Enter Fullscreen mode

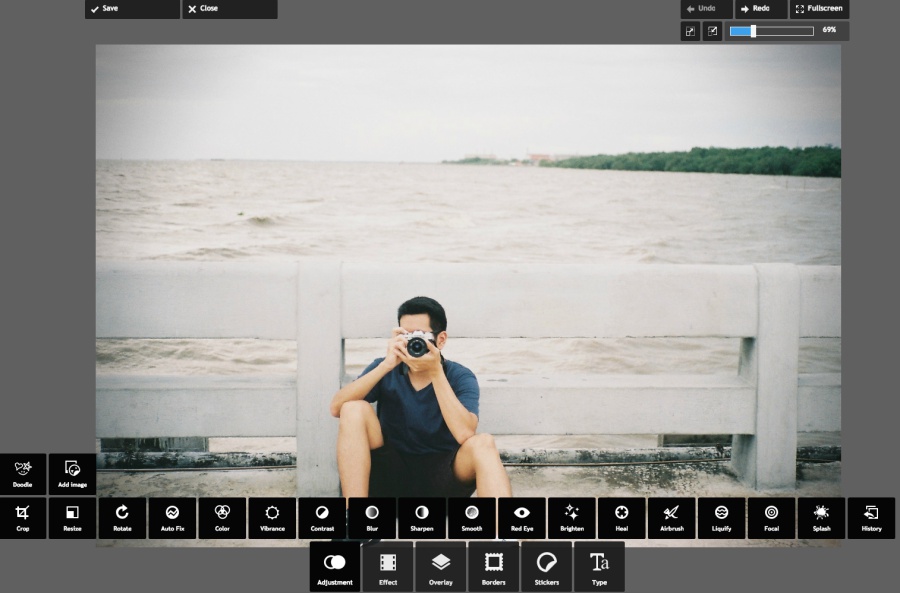pyautogui.click(x=819, y=9)
